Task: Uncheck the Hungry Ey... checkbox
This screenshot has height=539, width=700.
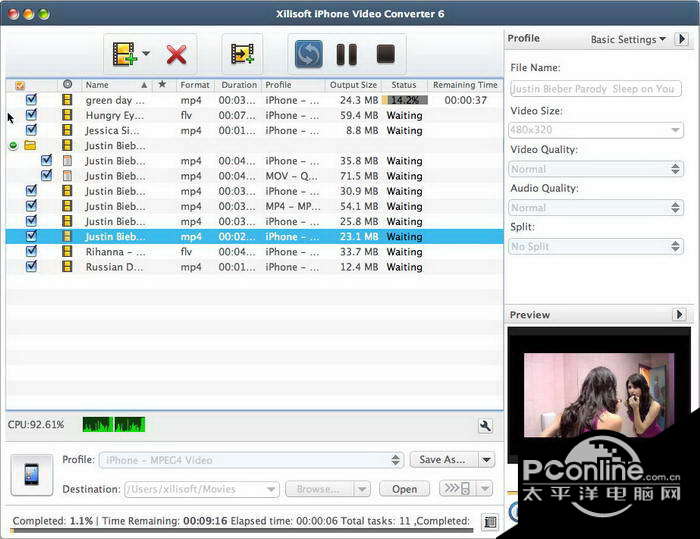Action: [x=31, y=114]
